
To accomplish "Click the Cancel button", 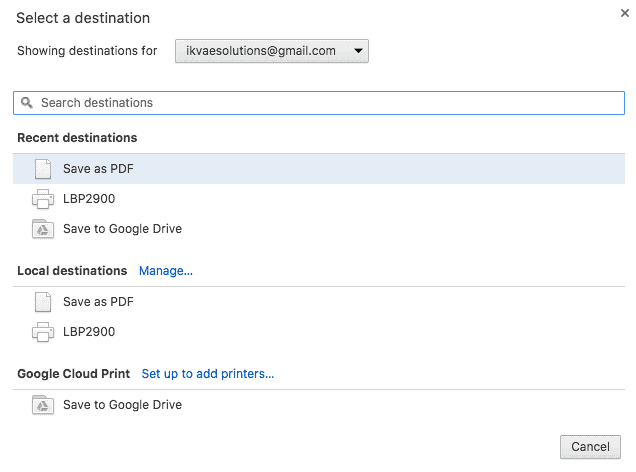I will click(x=590, y=447).
